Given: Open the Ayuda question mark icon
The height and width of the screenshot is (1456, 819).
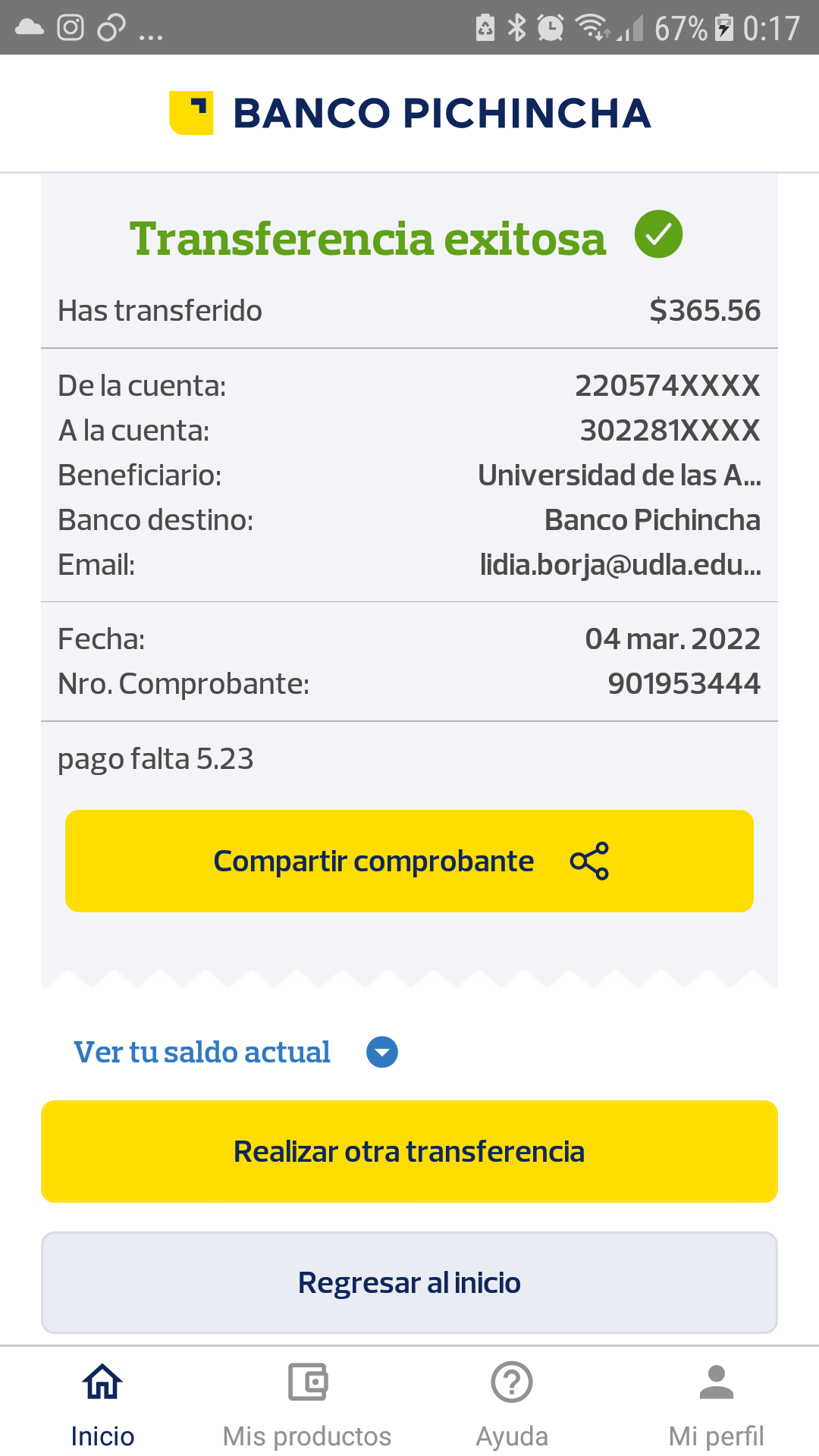Looking at the screenshot, I should pos(512,1382).
